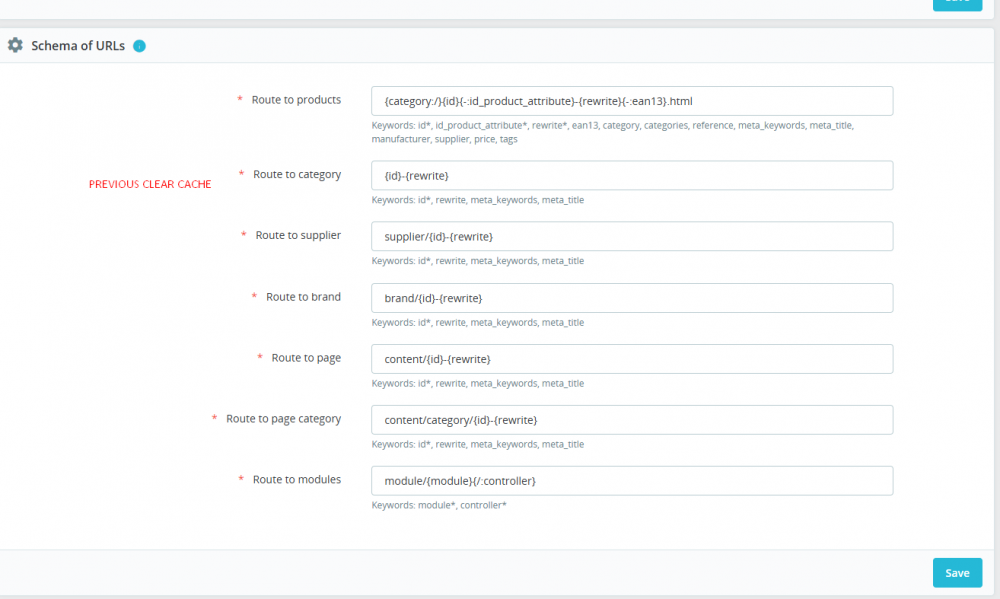Click into the Route to supplier field

pos(631,236)
